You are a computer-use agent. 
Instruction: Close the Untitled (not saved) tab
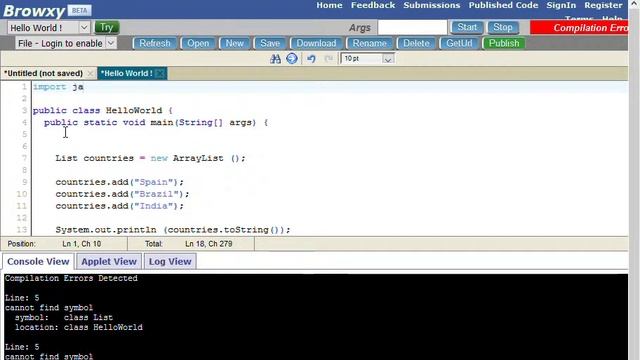pos(91,73)
